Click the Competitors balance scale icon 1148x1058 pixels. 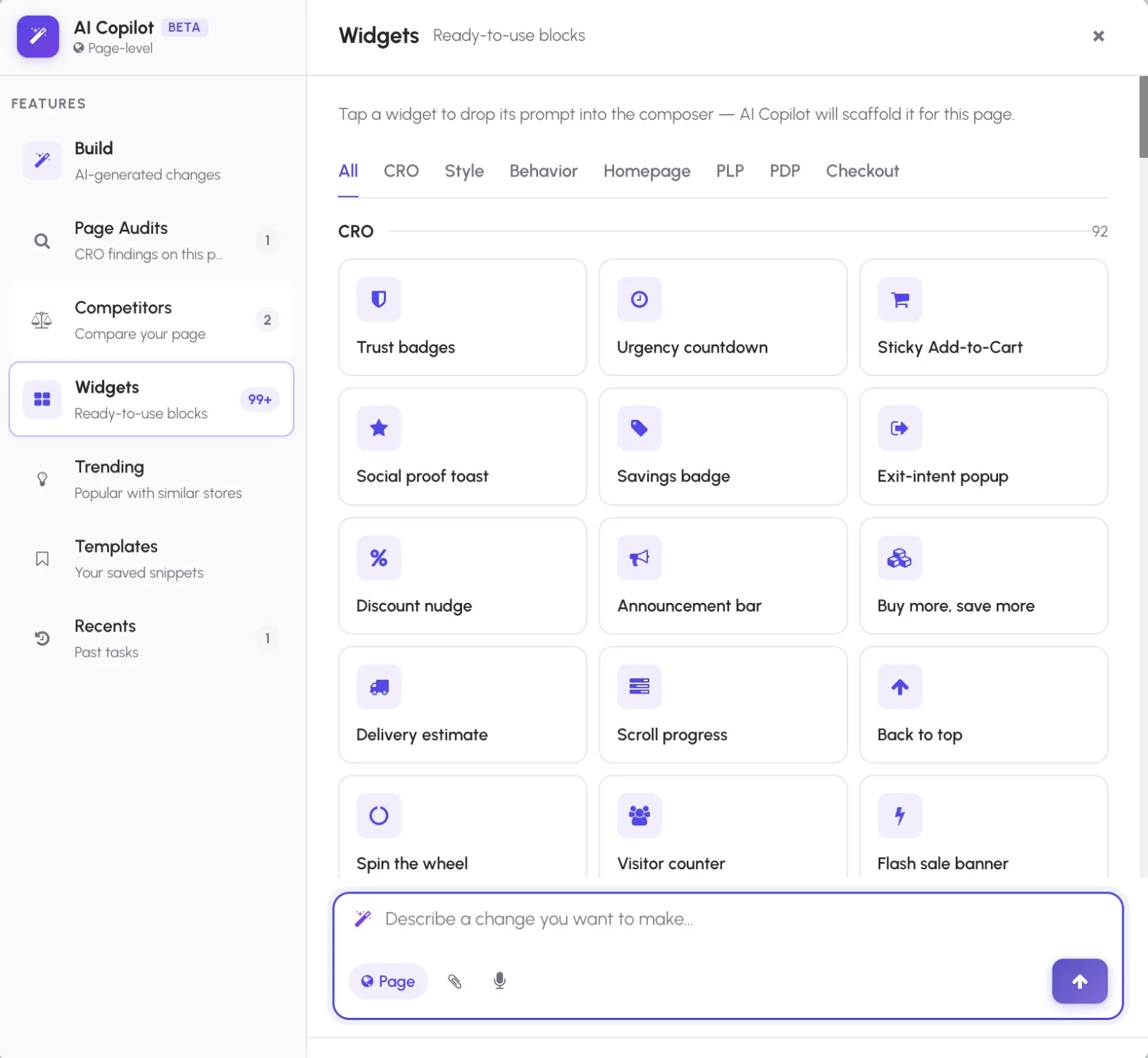coord(42,320)
